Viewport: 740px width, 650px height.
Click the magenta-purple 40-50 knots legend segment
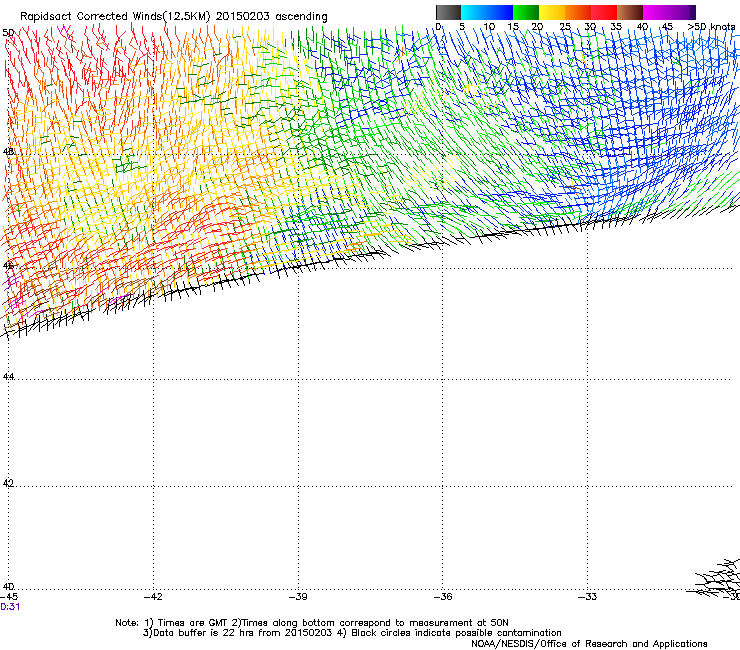[x=669, y=12]
